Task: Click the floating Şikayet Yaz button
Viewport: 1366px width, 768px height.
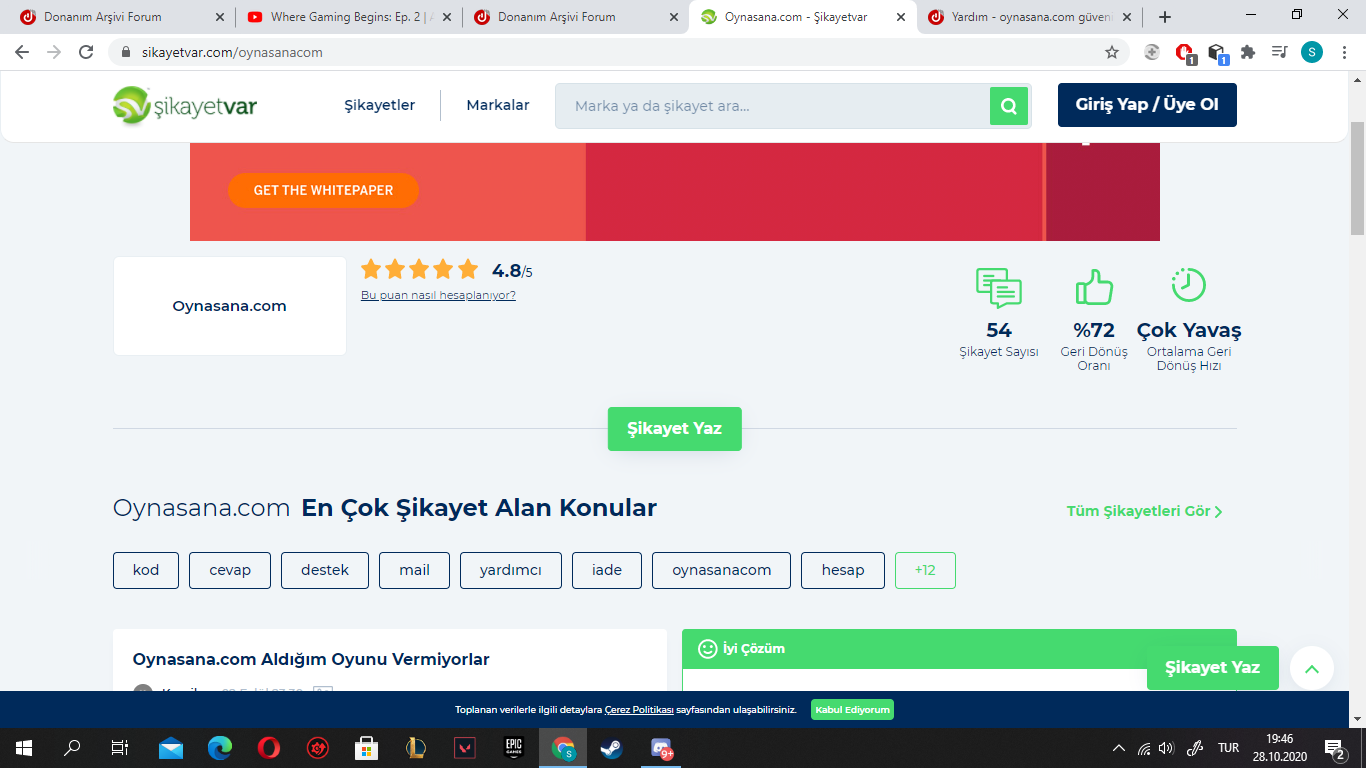Action: [x=1212, y=668]
